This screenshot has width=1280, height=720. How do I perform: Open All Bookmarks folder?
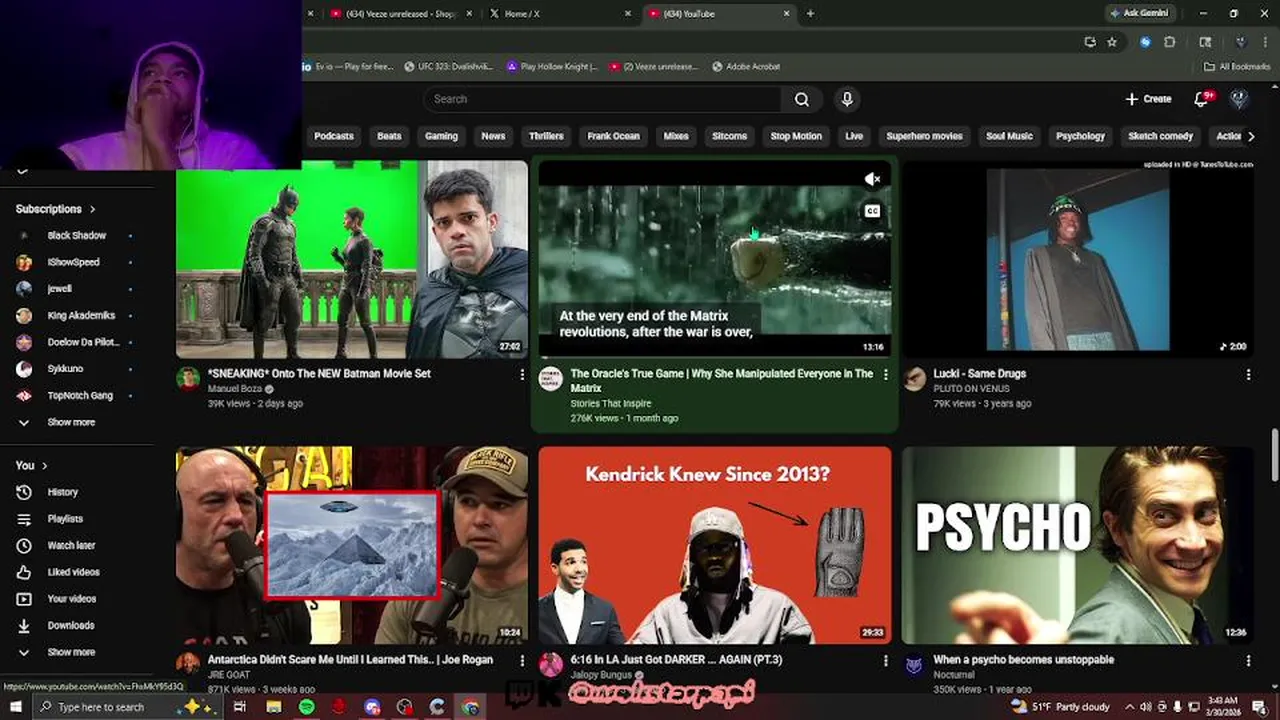coord(1237,66)
